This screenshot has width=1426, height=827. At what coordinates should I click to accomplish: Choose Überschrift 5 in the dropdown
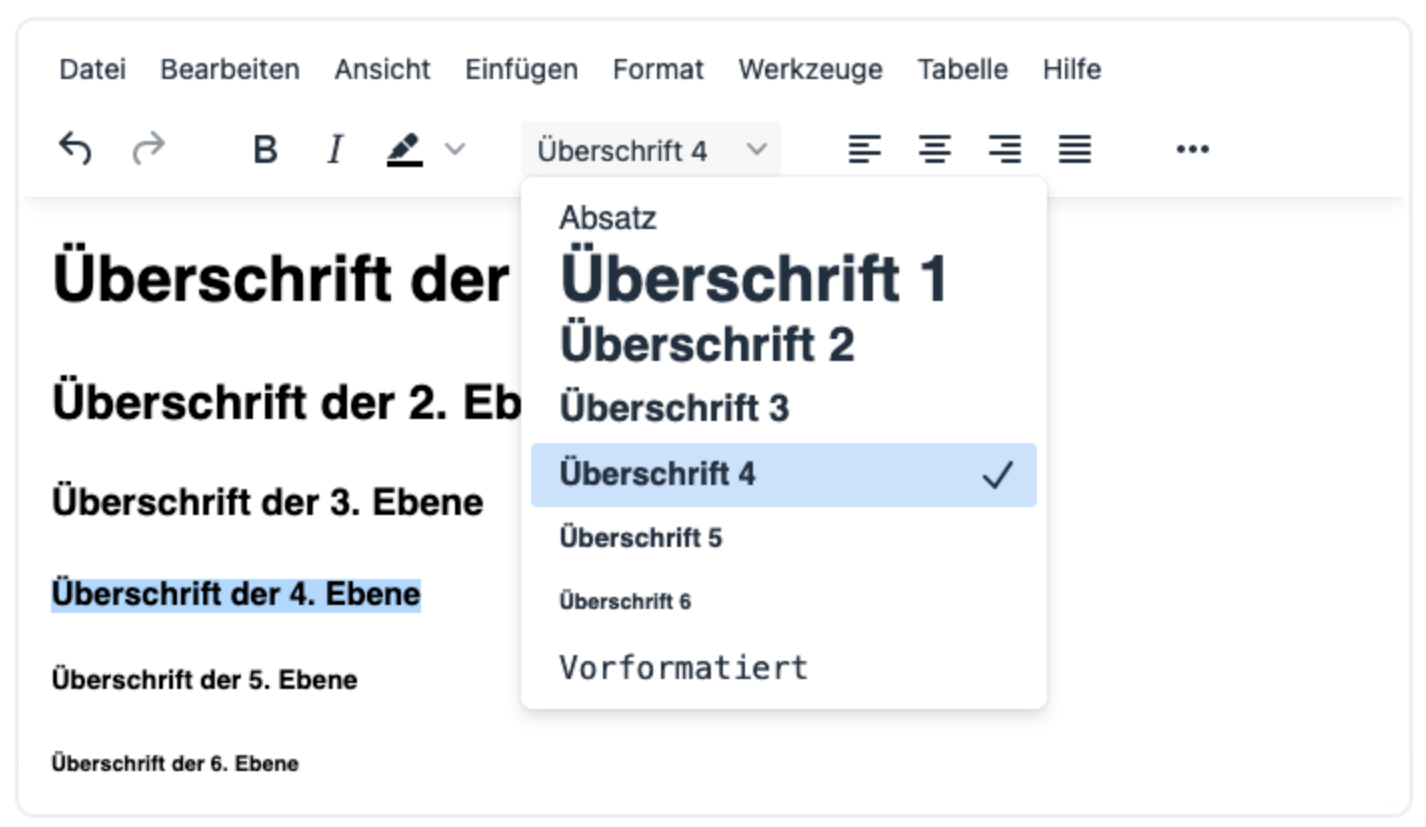coord(784,538)
